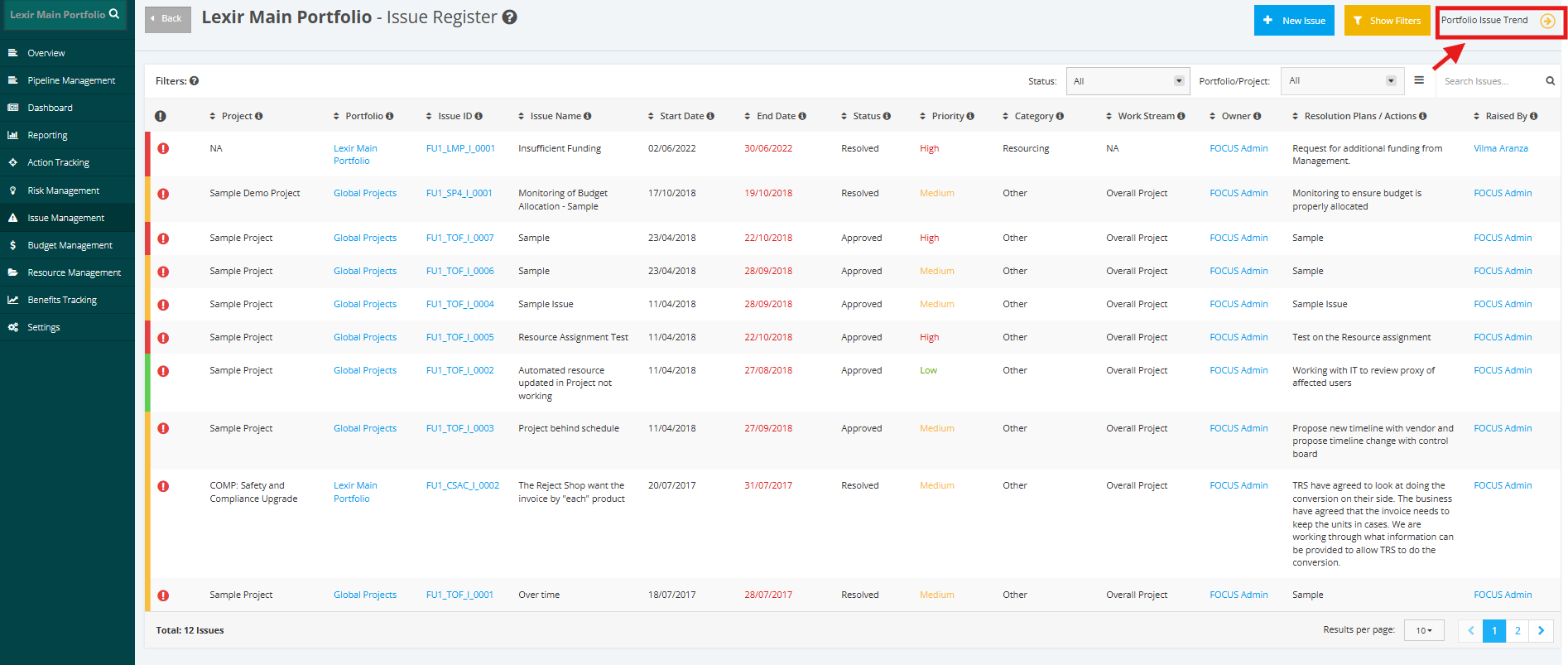
Task: Click the Filters help question icon
Action: click(x=194, y=81)
